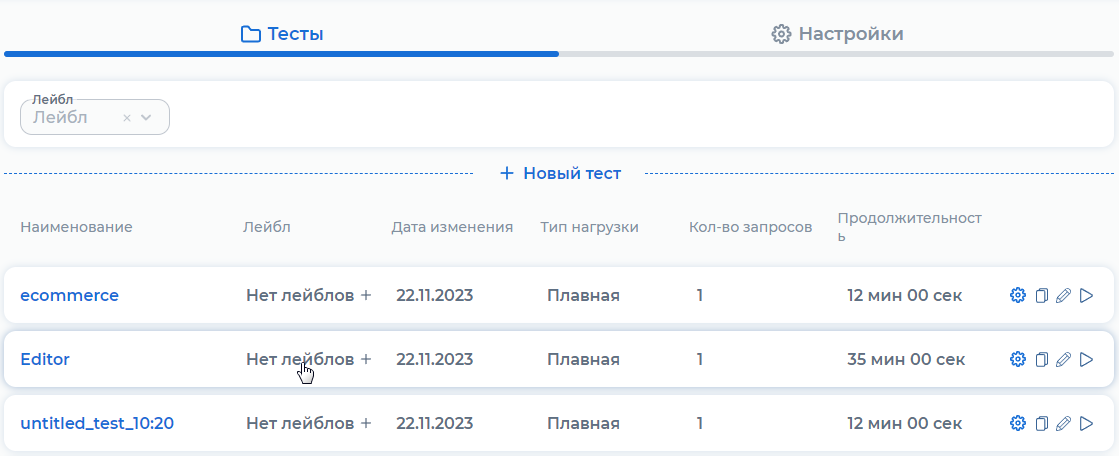Open the ecommerce test link
The width and height of the screenshot is (1119, 456).
tap(69, 295)
